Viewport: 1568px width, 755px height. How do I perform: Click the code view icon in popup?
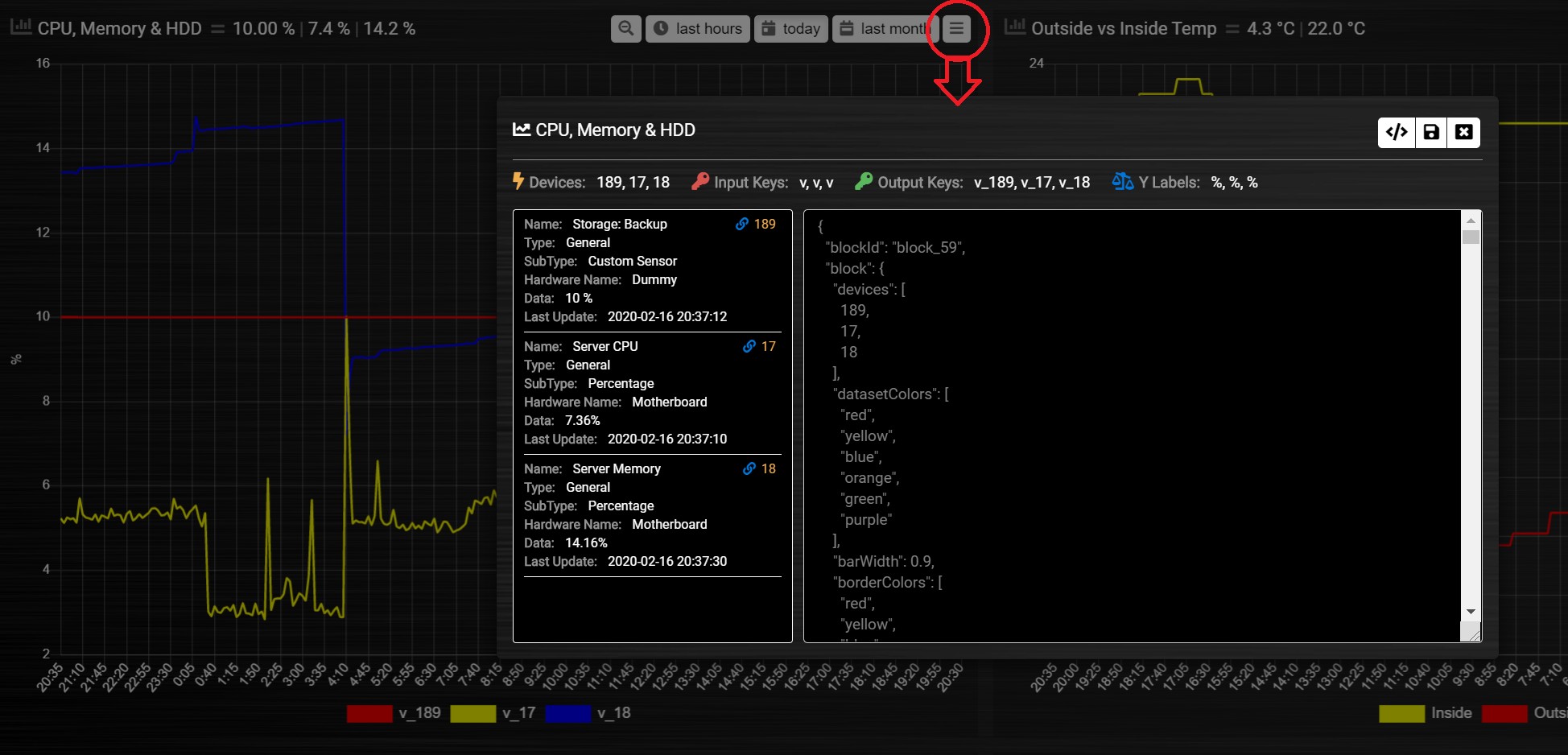tap(1397, 132)
